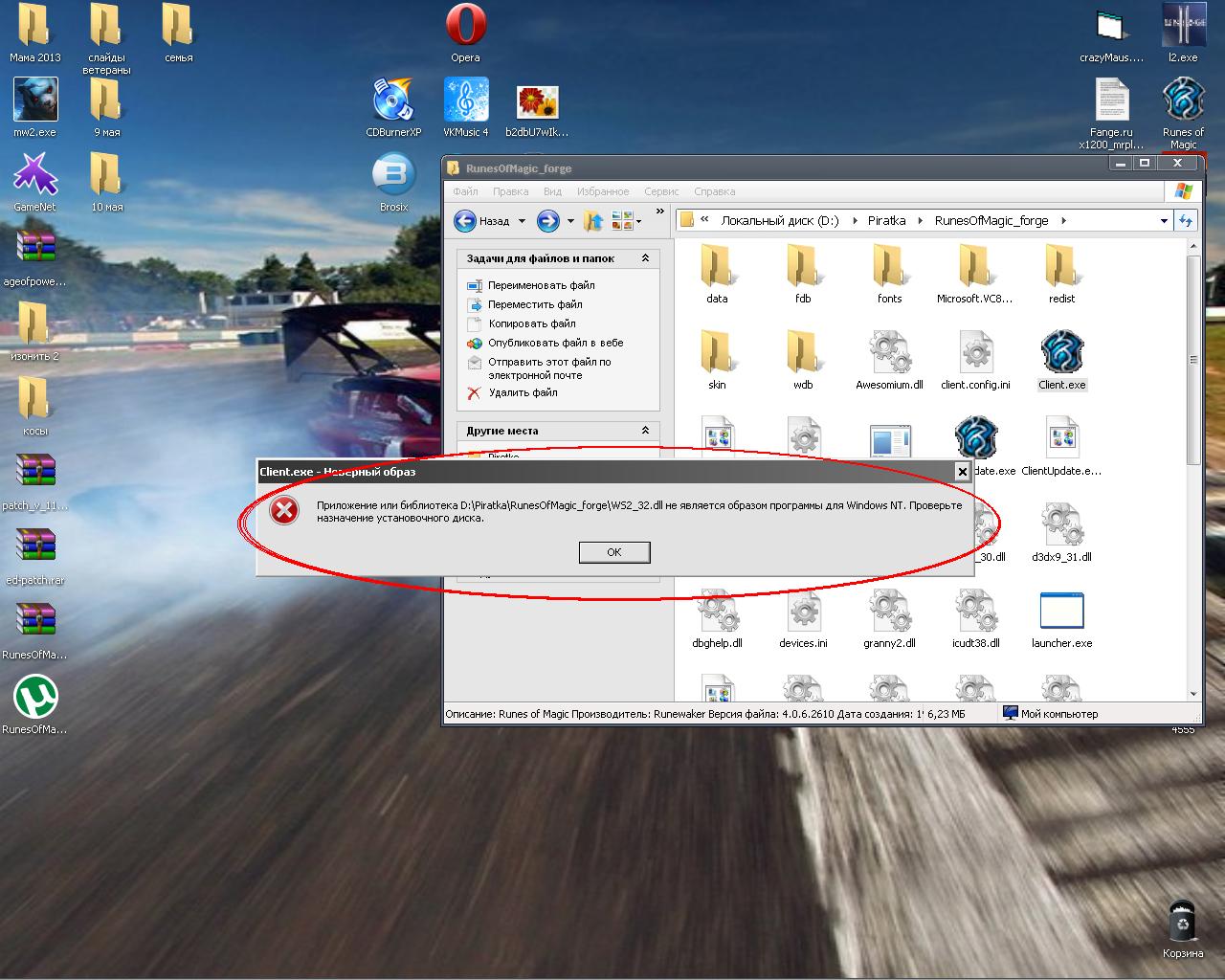The height and width of the screenshot is (980, 1225).
Task: Click the scrollbar down arrow in Explorer
Action: coord(1193,695)
